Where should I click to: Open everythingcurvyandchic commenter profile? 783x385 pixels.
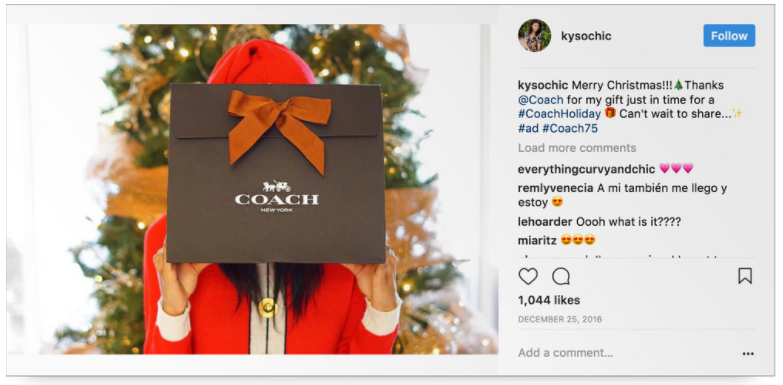pyautogui.click(x=586, y=169)
